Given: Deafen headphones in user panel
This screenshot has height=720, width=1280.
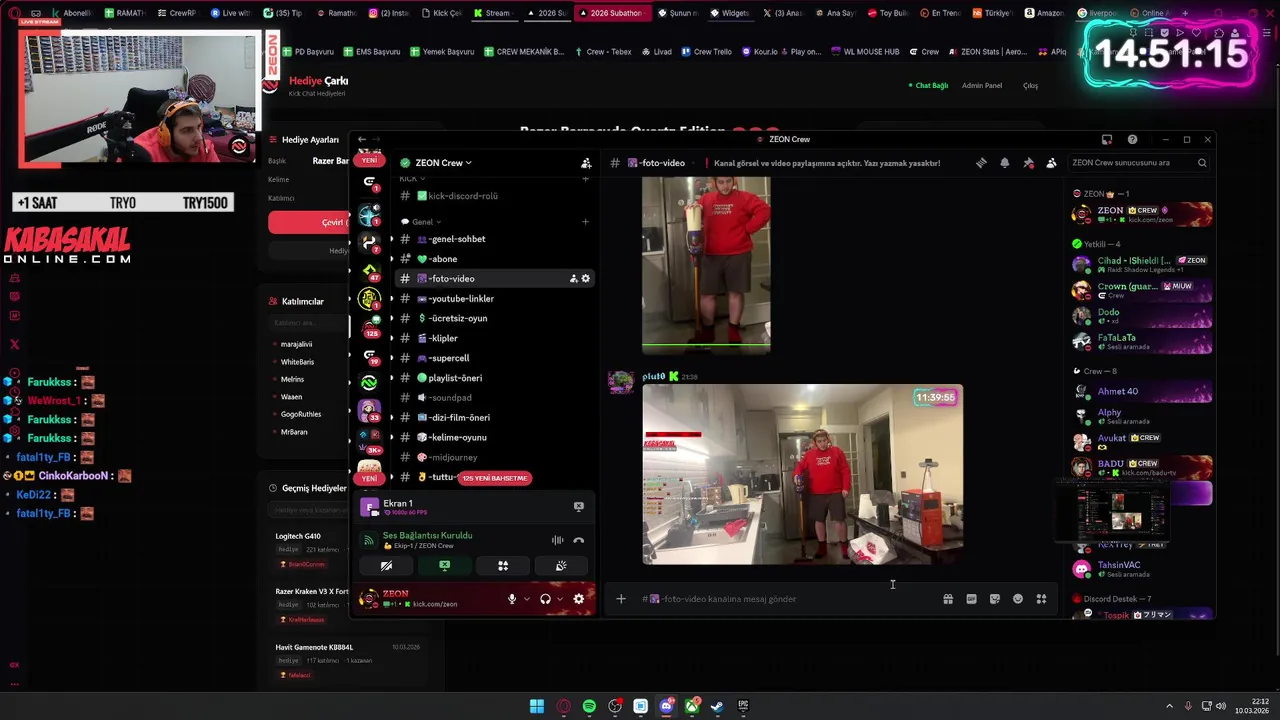Looking at the screenshot, I should tap(545, 599).
